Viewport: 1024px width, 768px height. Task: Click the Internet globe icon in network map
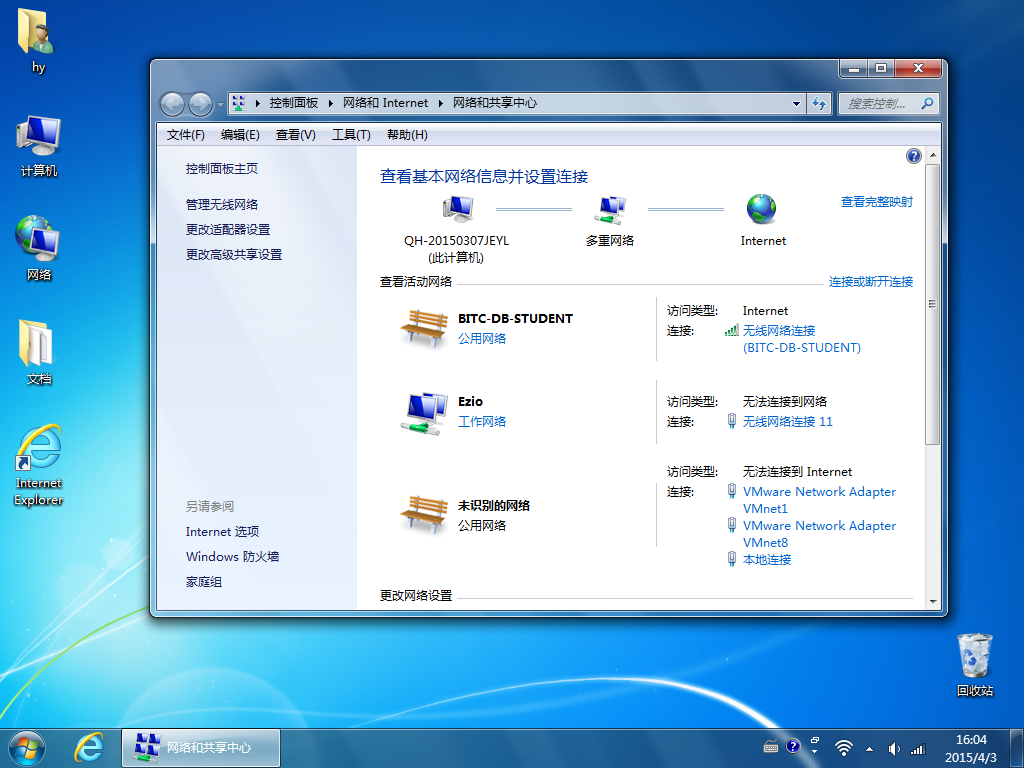click(761, 209)
